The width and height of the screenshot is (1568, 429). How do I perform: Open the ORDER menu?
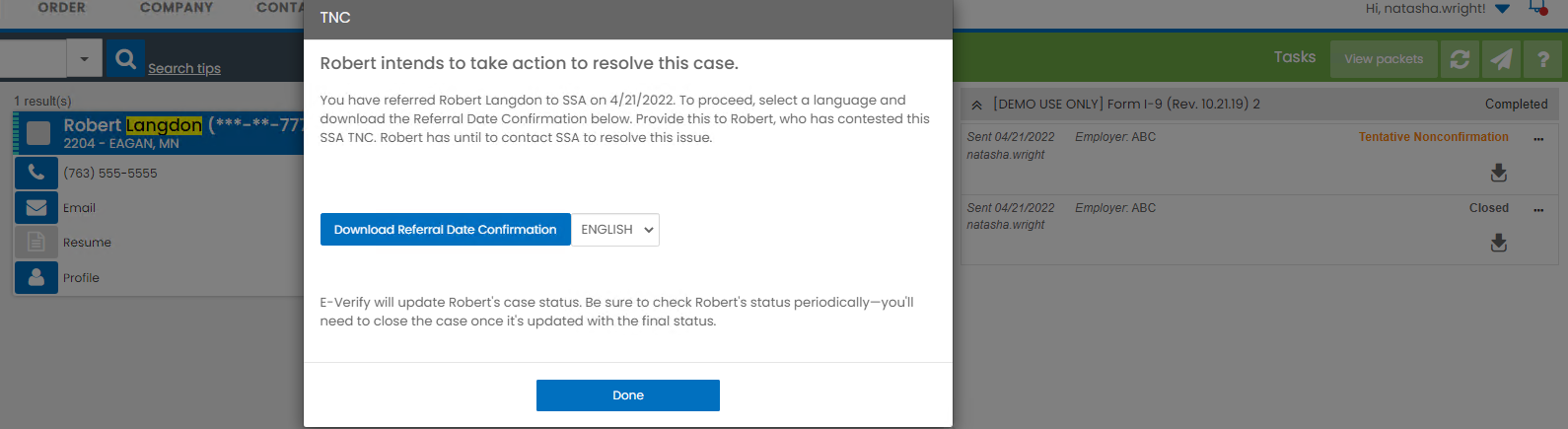(x=62, y=8)
